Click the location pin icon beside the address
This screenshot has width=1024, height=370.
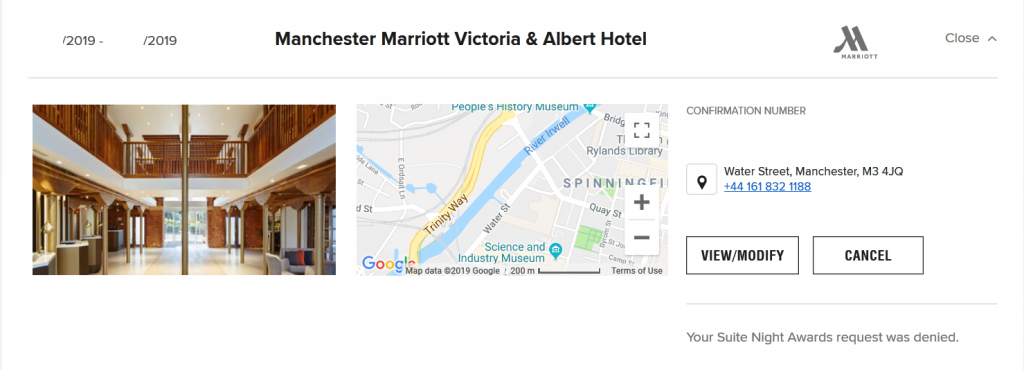tap(702, 179)
